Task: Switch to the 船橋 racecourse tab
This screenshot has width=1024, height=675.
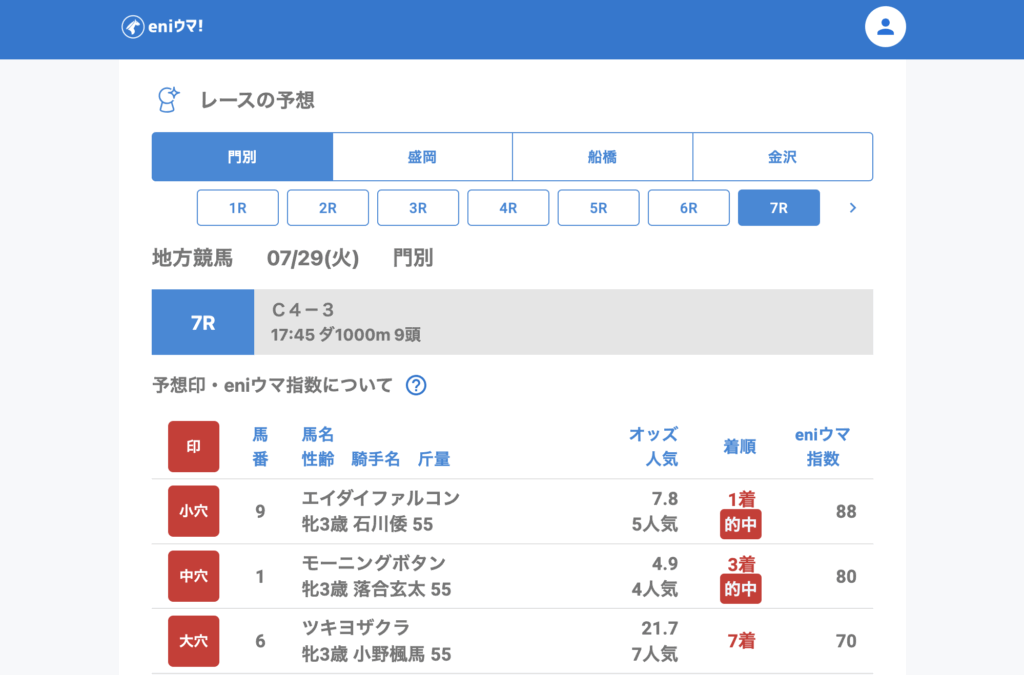Action: 602,157
